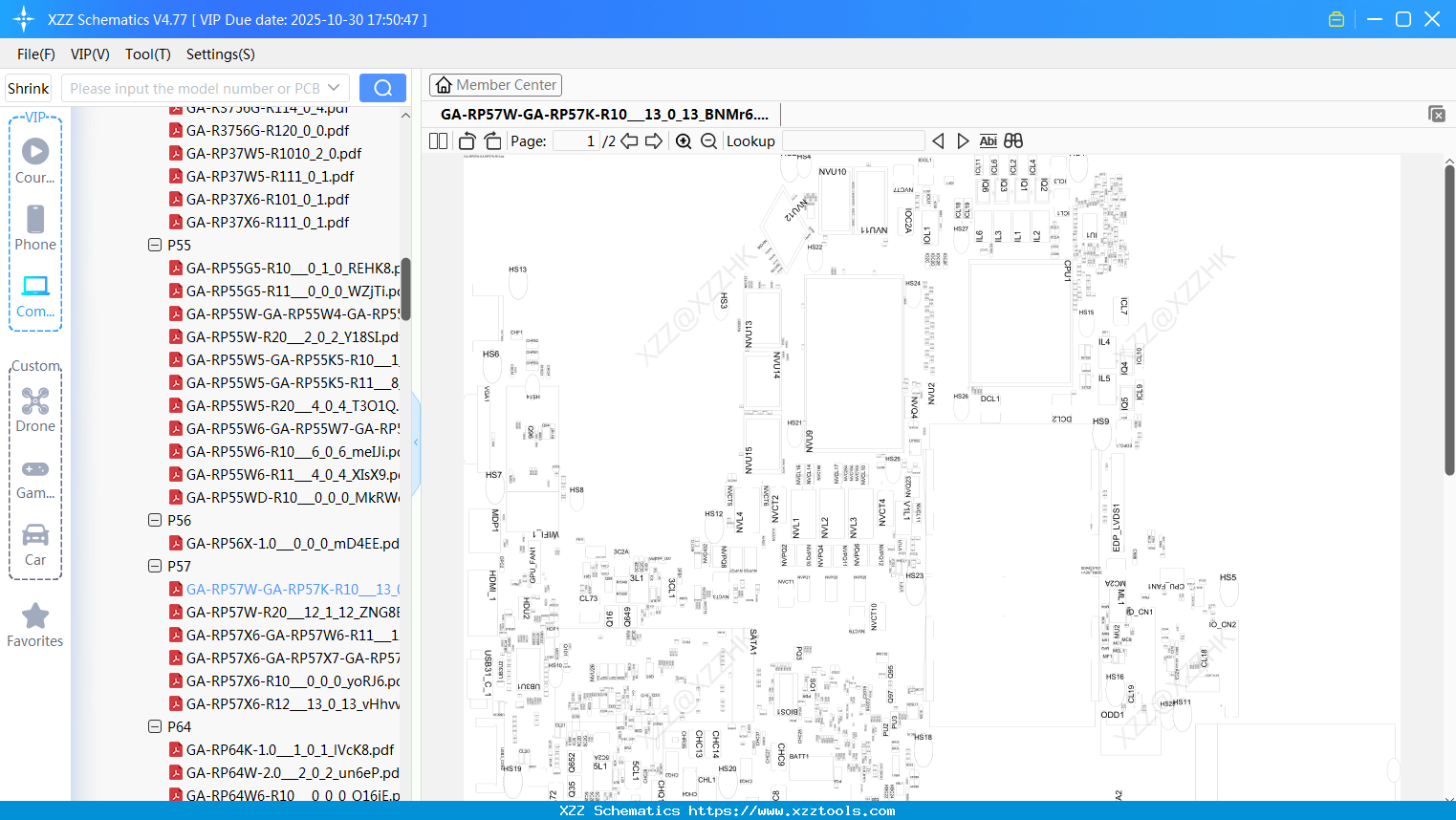Image resolution: width=1456 pixels, height=820 pixels.
Task: Go to the next page arrow
Action: (x=654, y=140)
